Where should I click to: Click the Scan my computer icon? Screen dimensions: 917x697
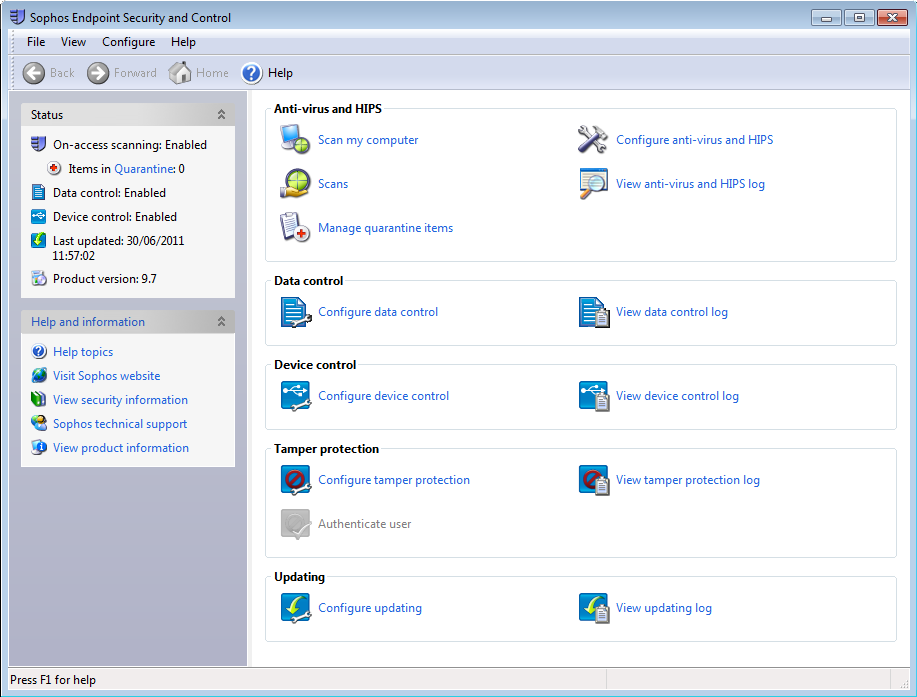point(295,140)
